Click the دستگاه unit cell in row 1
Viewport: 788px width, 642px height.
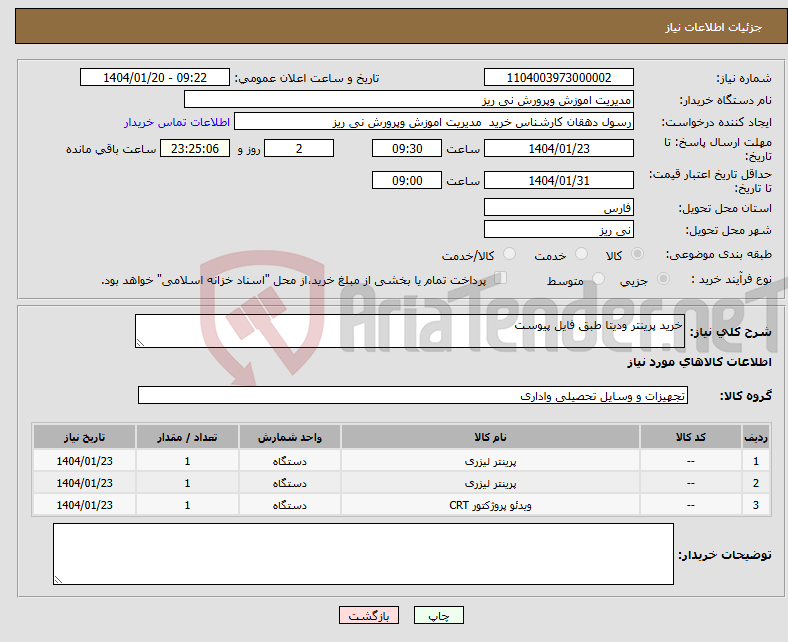click(x=289, y=461)
